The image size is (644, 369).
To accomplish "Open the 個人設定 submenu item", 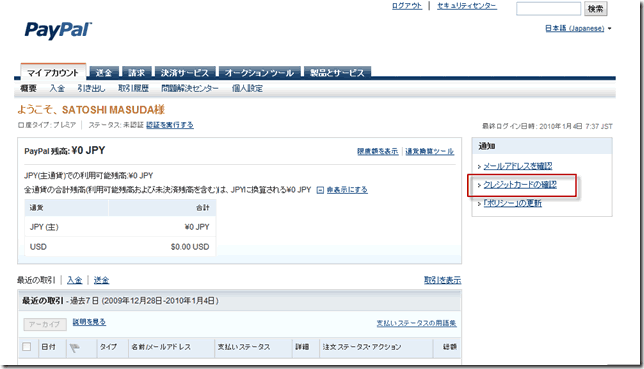I will pyautogui.click(x=247, y=88).
